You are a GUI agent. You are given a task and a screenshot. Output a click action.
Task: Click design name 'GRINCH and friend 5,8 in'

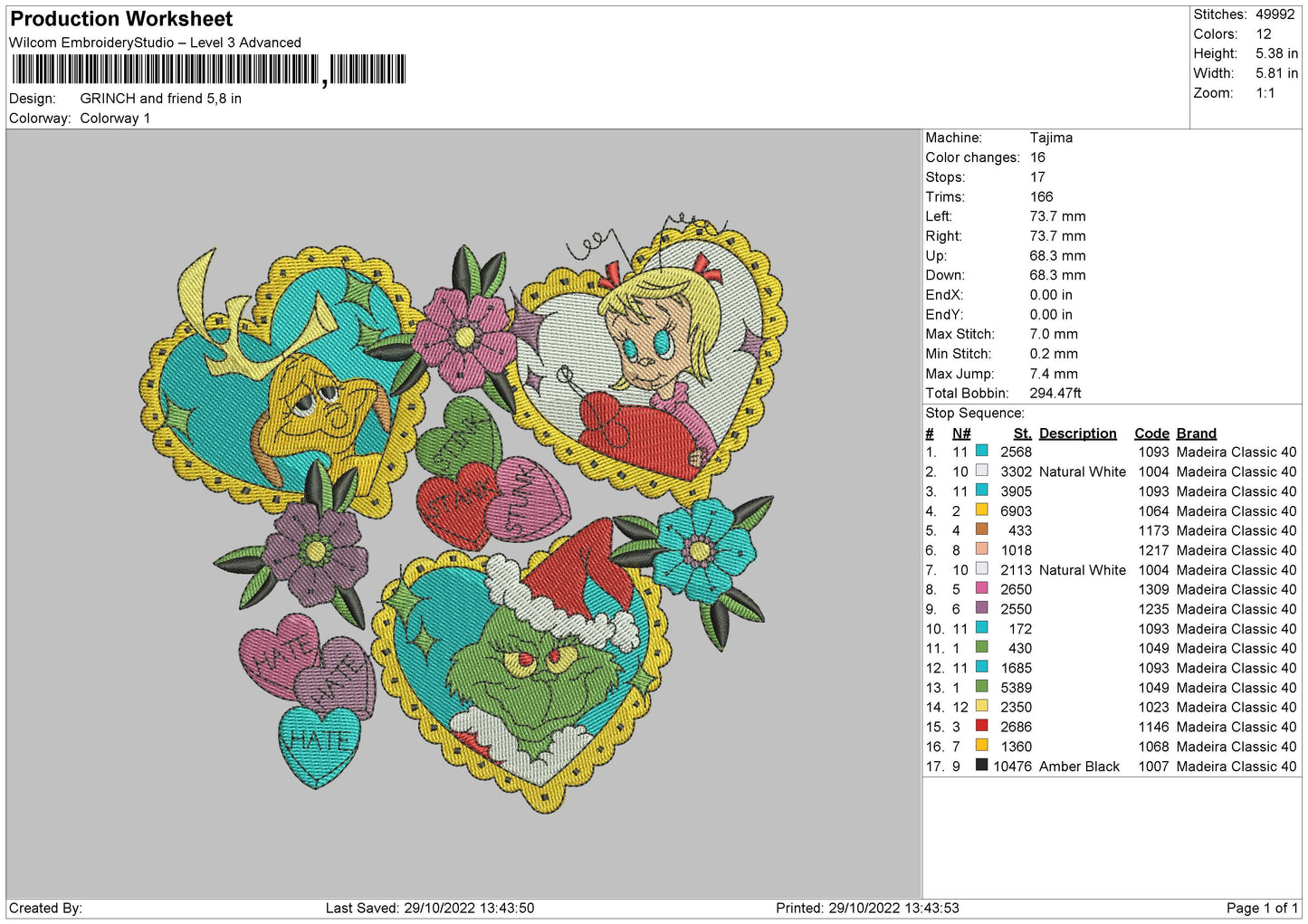click(x=161, y=99)
